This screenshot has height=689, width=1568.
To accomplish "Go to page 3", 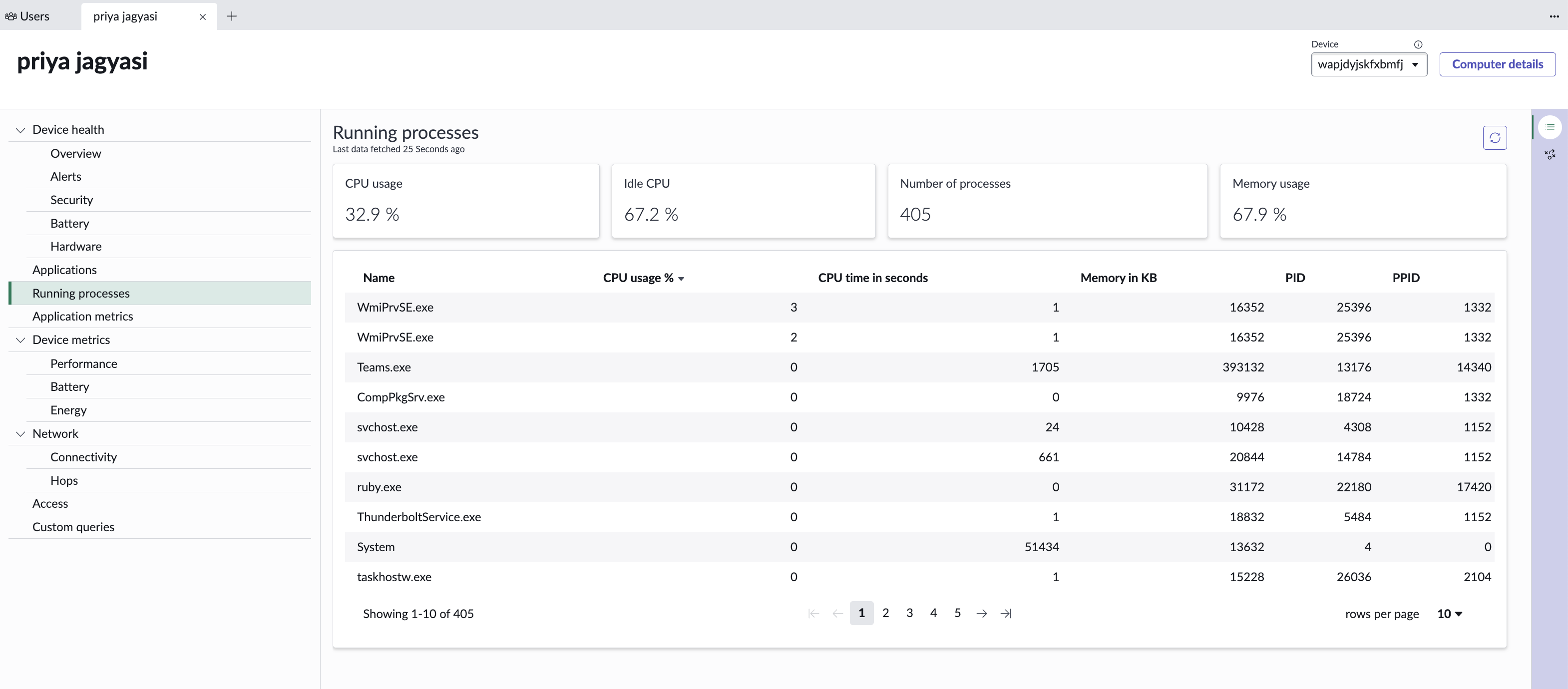I will point(909,614).
